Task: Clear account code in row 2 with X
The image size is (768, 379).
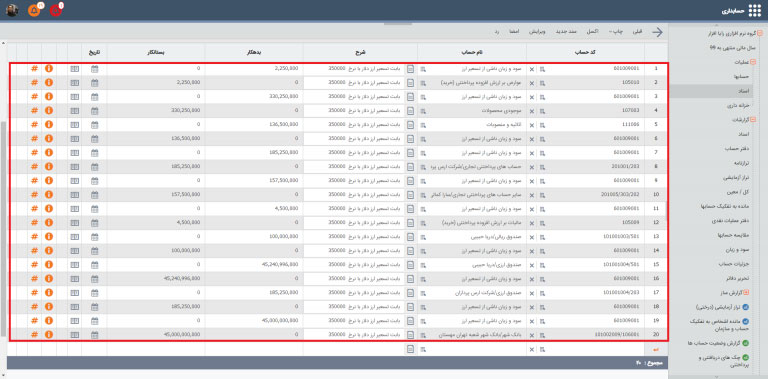Action: tap(532, 83)
